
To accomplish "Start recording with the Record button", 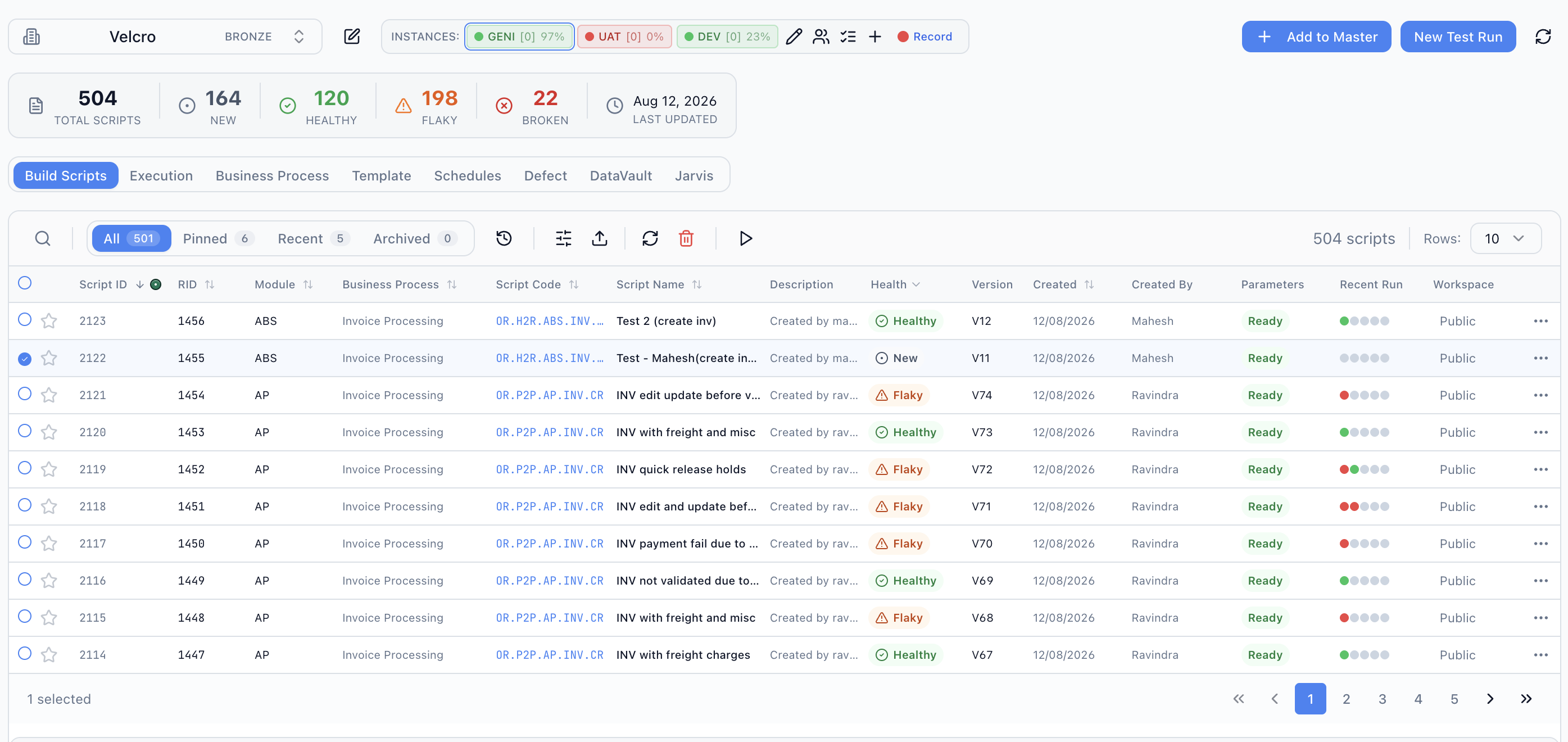I will click(x=925, y=37).
